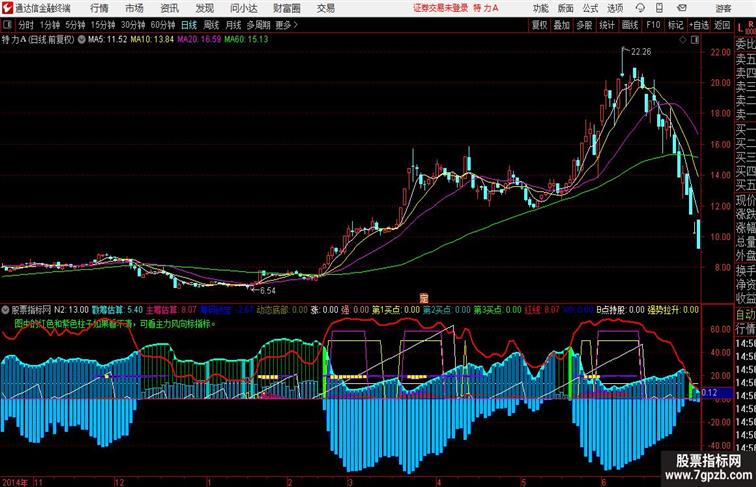Click the 叠加 toolbar button

pos(562,25)
